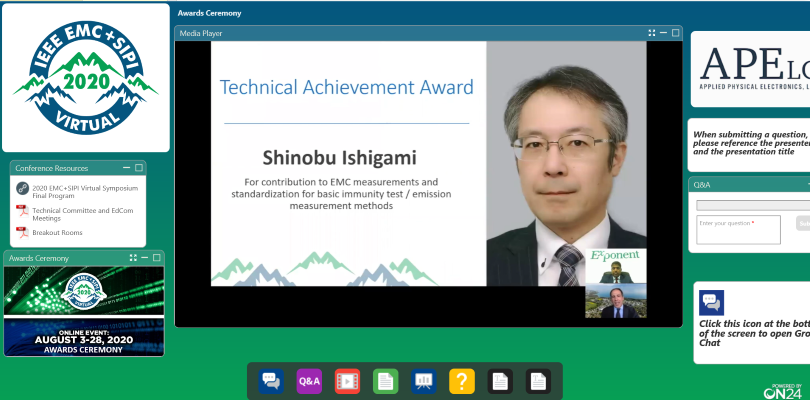Image resolution: width=810 pixels, height=400 pixels.
Task: Maximize the Media Player window
Action: (x=675, y=33)
